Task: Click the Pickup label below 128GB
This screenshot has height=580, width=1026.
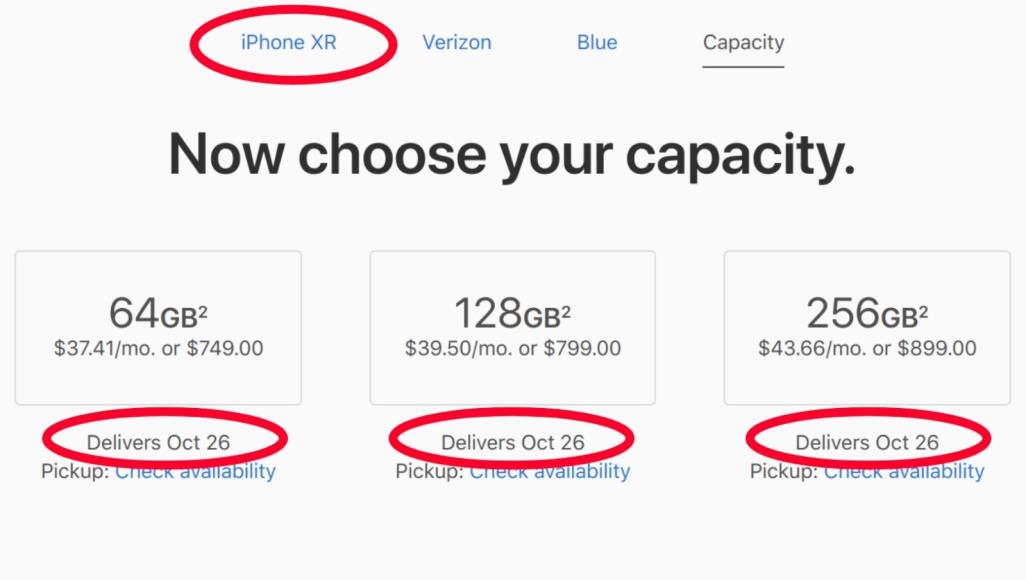Action: [x=429, y=471]
